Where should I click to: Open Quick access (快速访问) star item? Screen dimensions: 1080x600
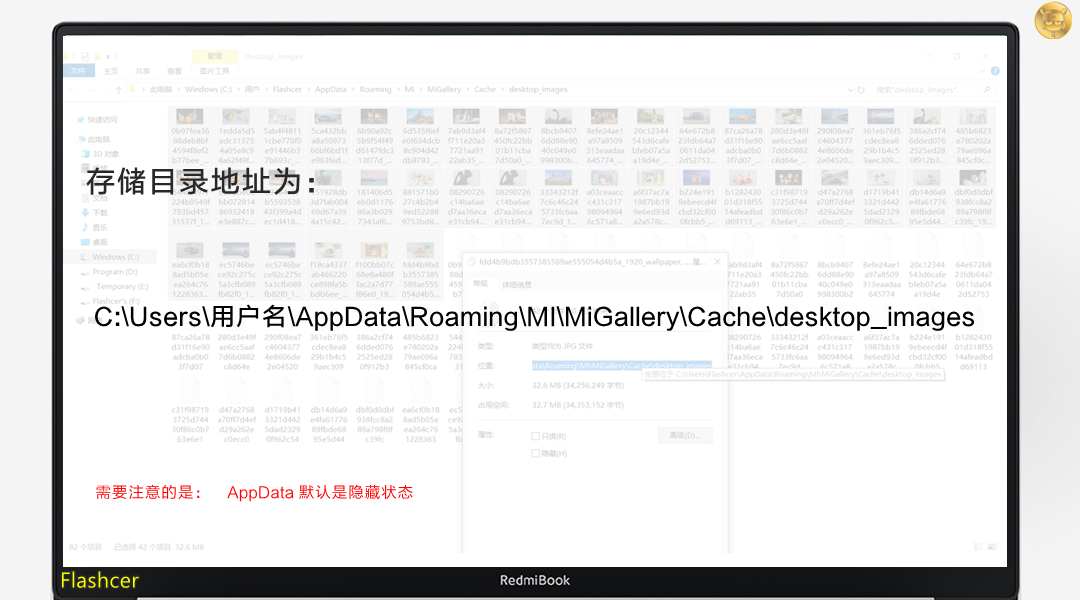click(x=98, y=120)
